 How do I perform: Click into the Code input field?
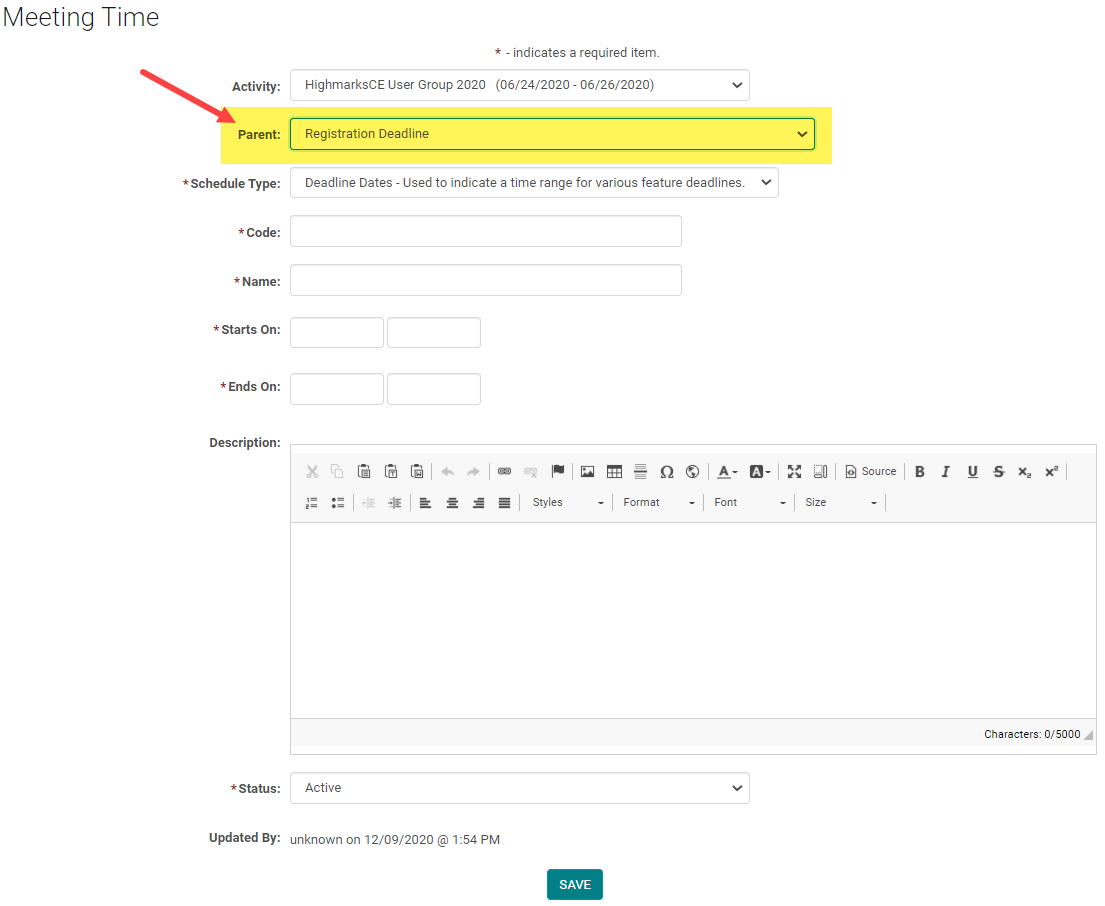click(x=485, y=232)
